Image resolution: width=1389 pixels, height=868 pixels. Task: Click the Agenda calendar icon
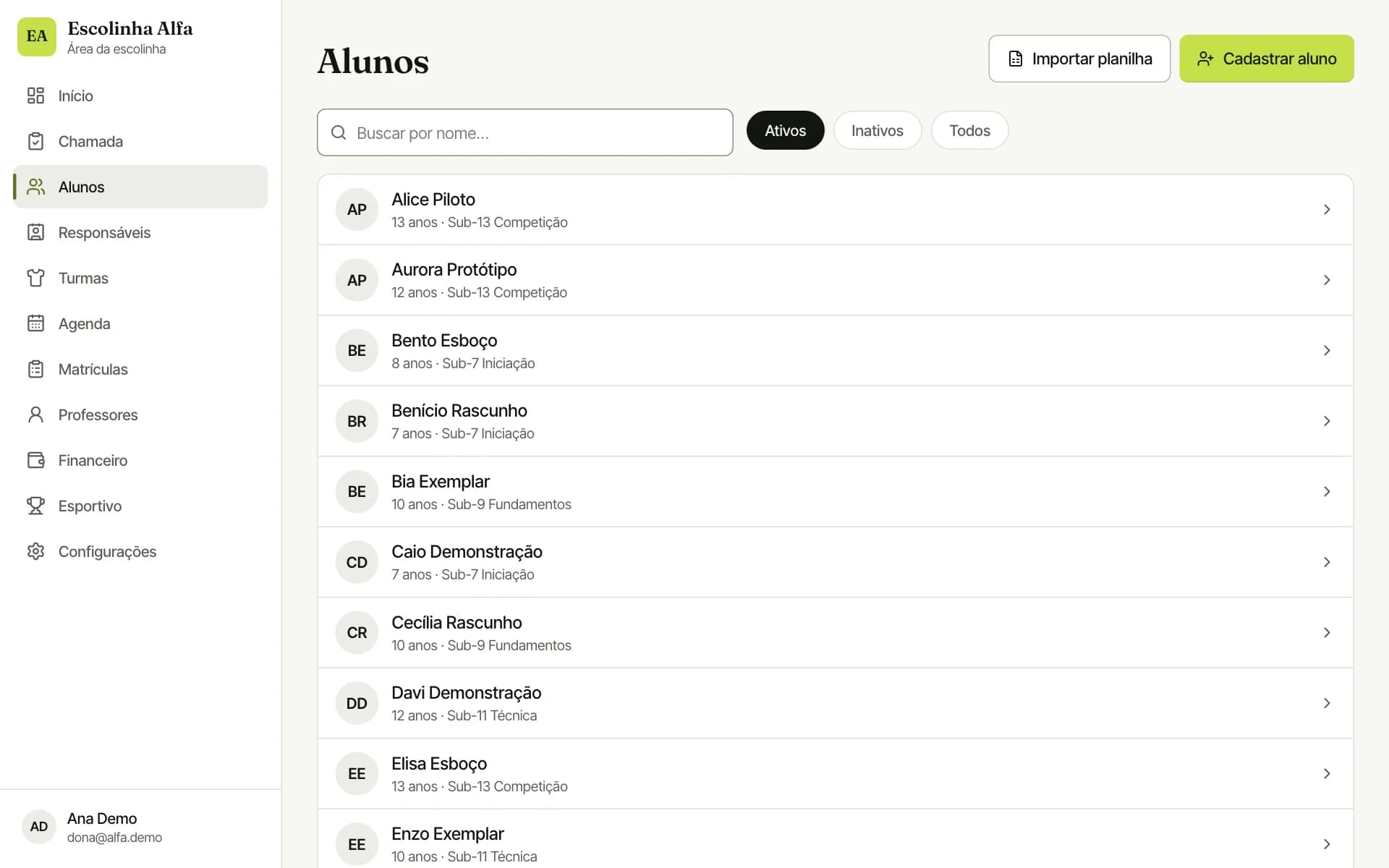[35, 323]
